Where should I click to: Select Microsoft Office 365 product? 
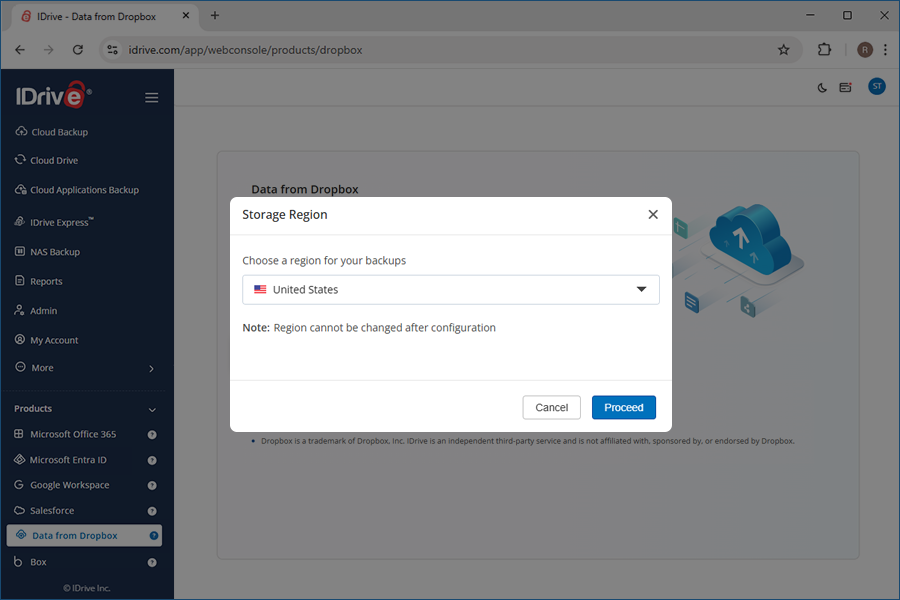[65, 434]
